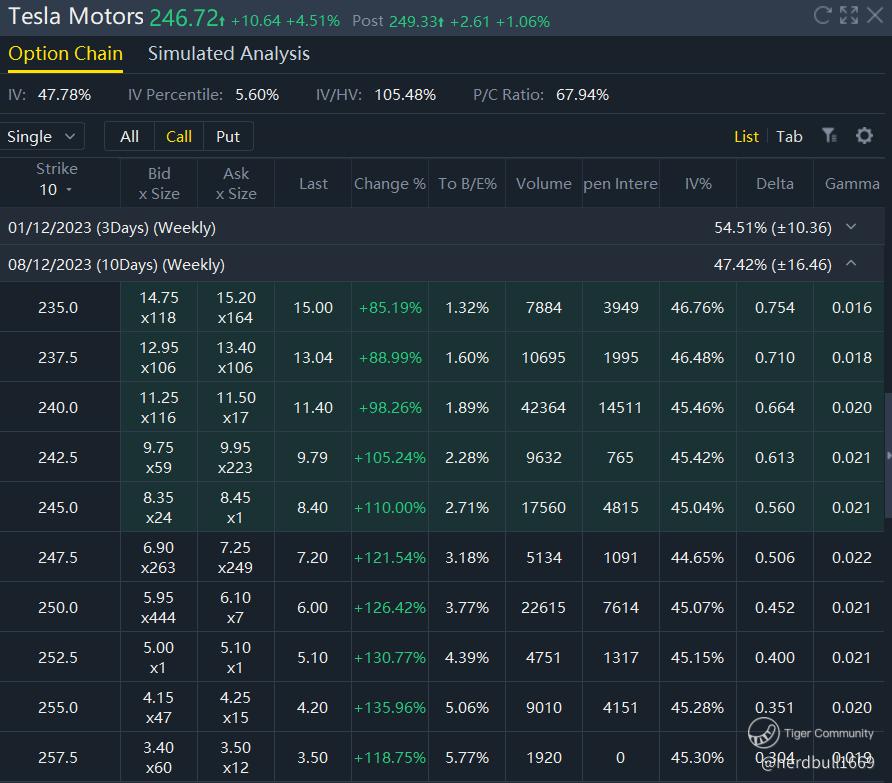Sort by the Volume column header
Viewport: 892px width, 783px height.
pos(543,184)
